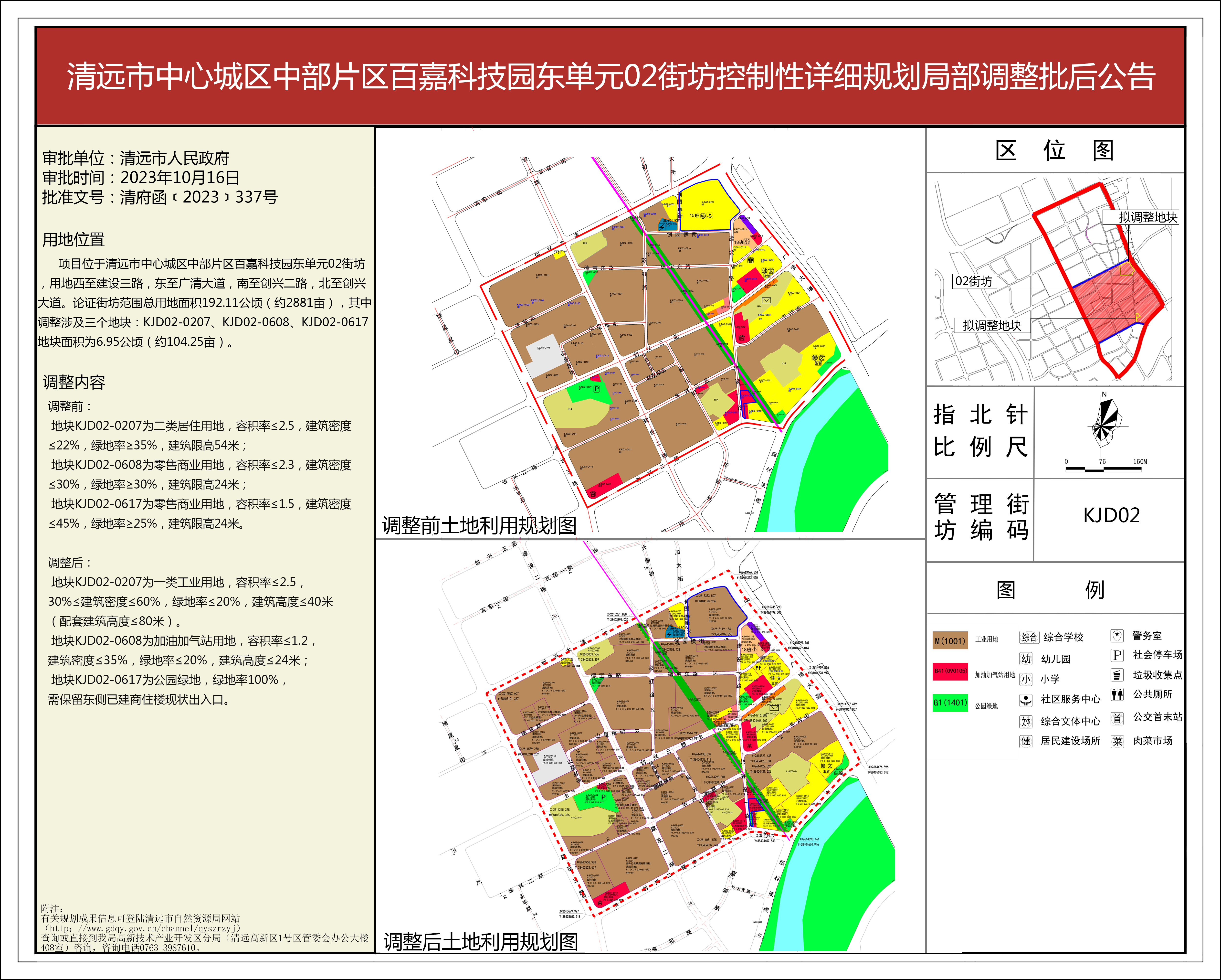Click the main red banner title

[610, 76]
